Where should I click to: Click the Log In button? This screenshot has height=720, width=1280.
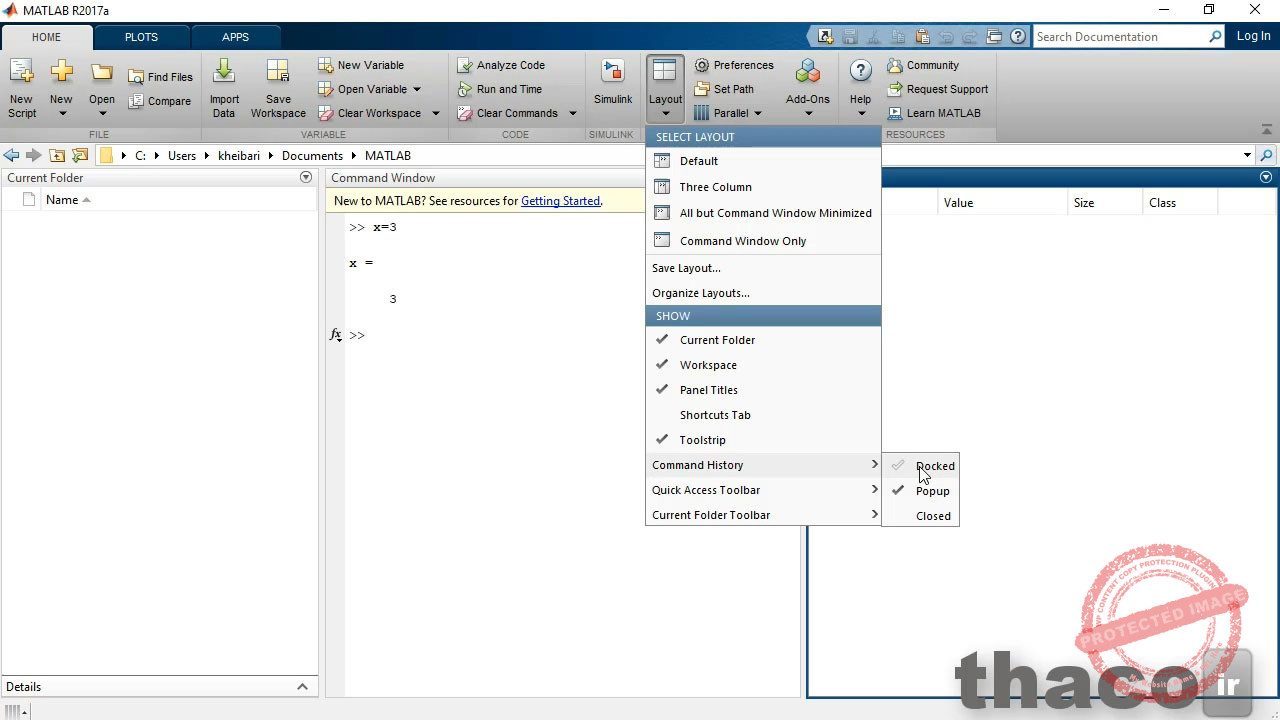click(x=1253, y=36)
